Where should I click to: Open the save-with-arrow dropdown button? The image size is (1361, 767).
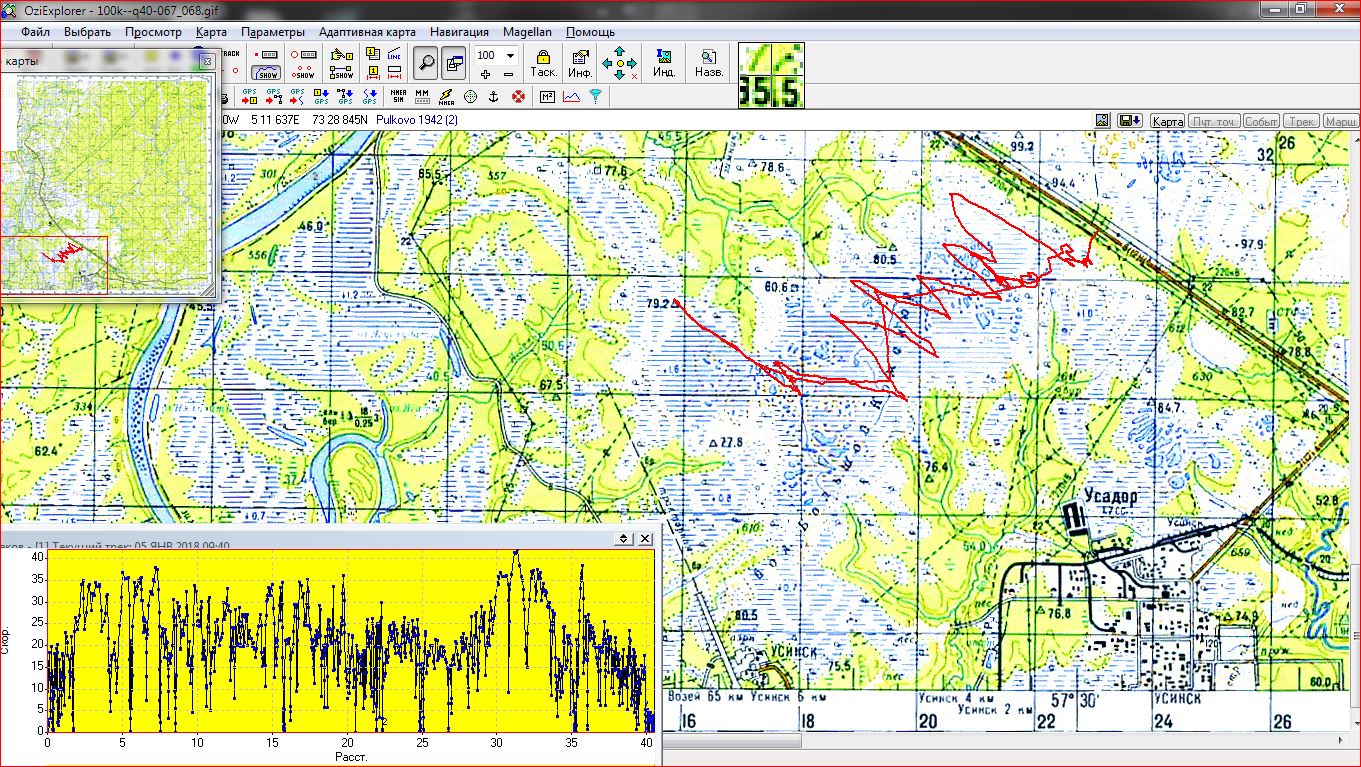[1131, 121]
